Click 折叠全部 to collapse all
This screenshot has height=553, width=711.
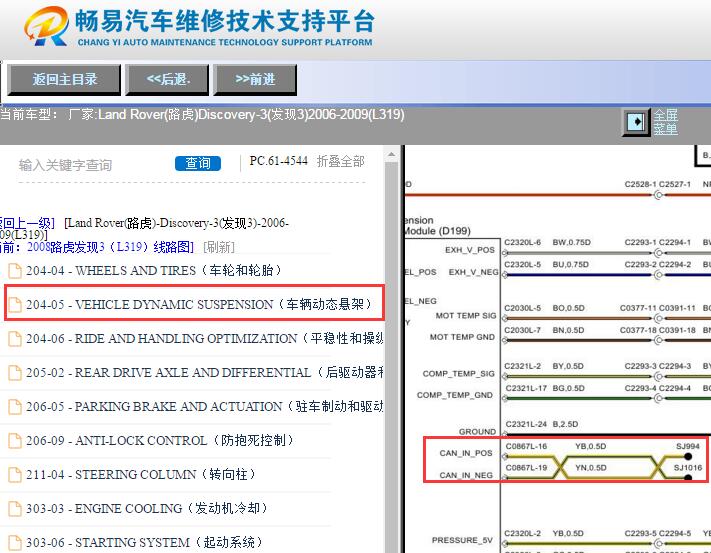(341, 161)
